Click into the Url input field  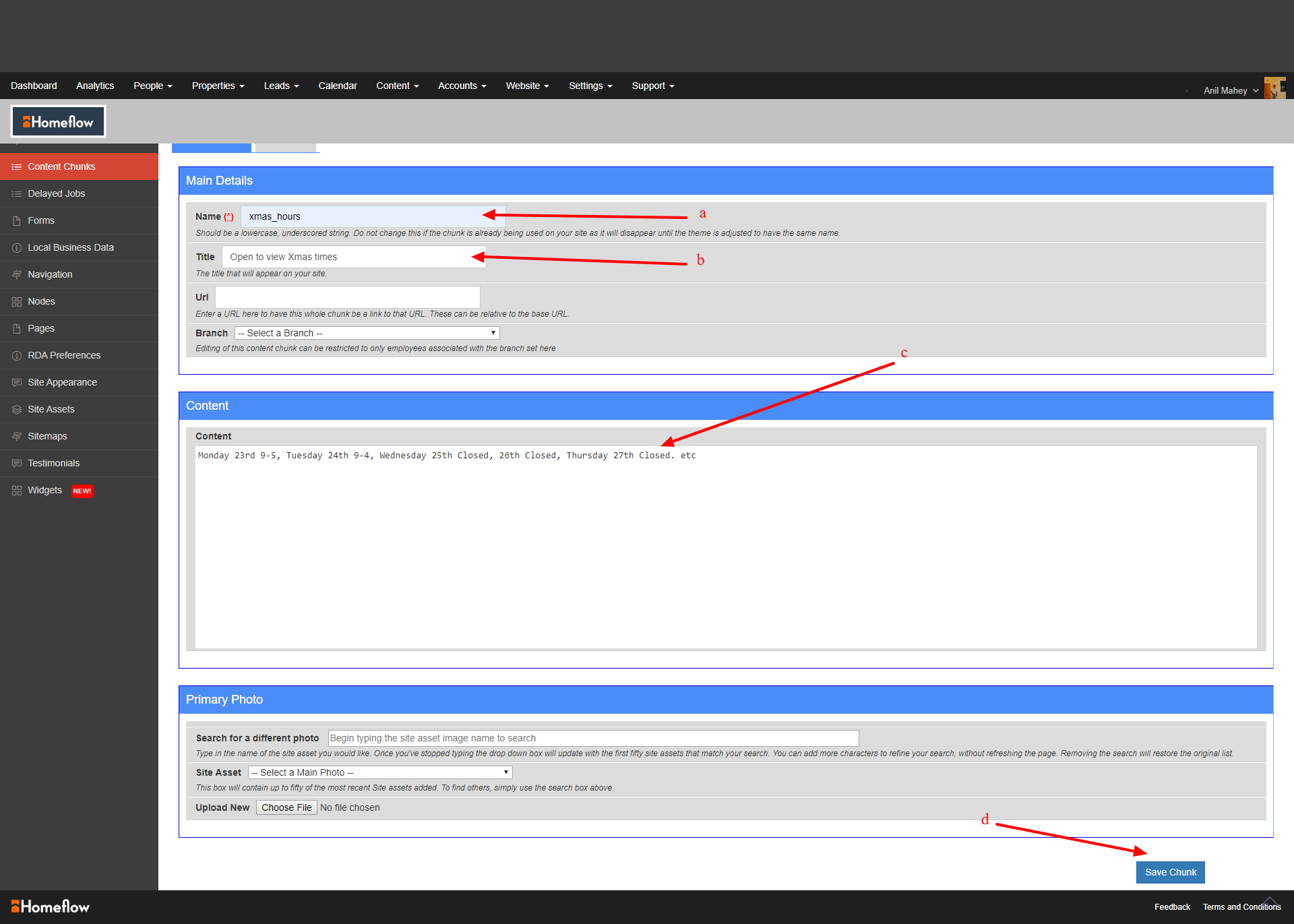click(x=347, y=297)
